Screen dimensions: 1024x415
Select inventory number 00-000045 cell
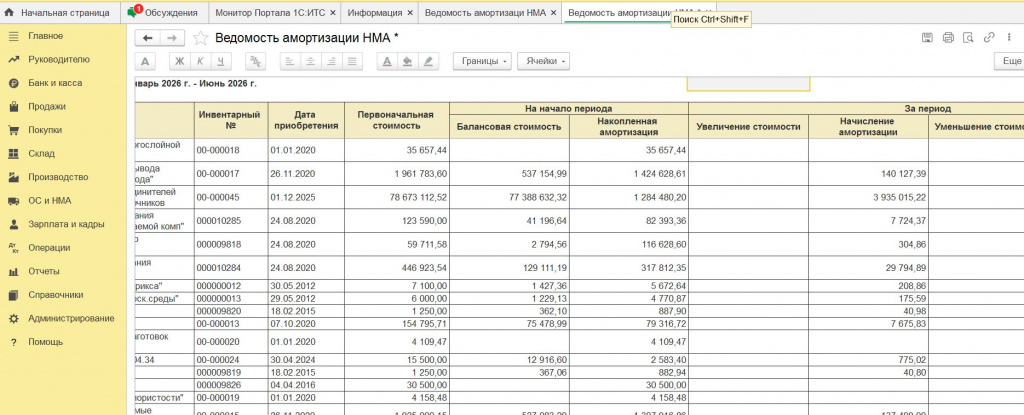coord(229,197)
